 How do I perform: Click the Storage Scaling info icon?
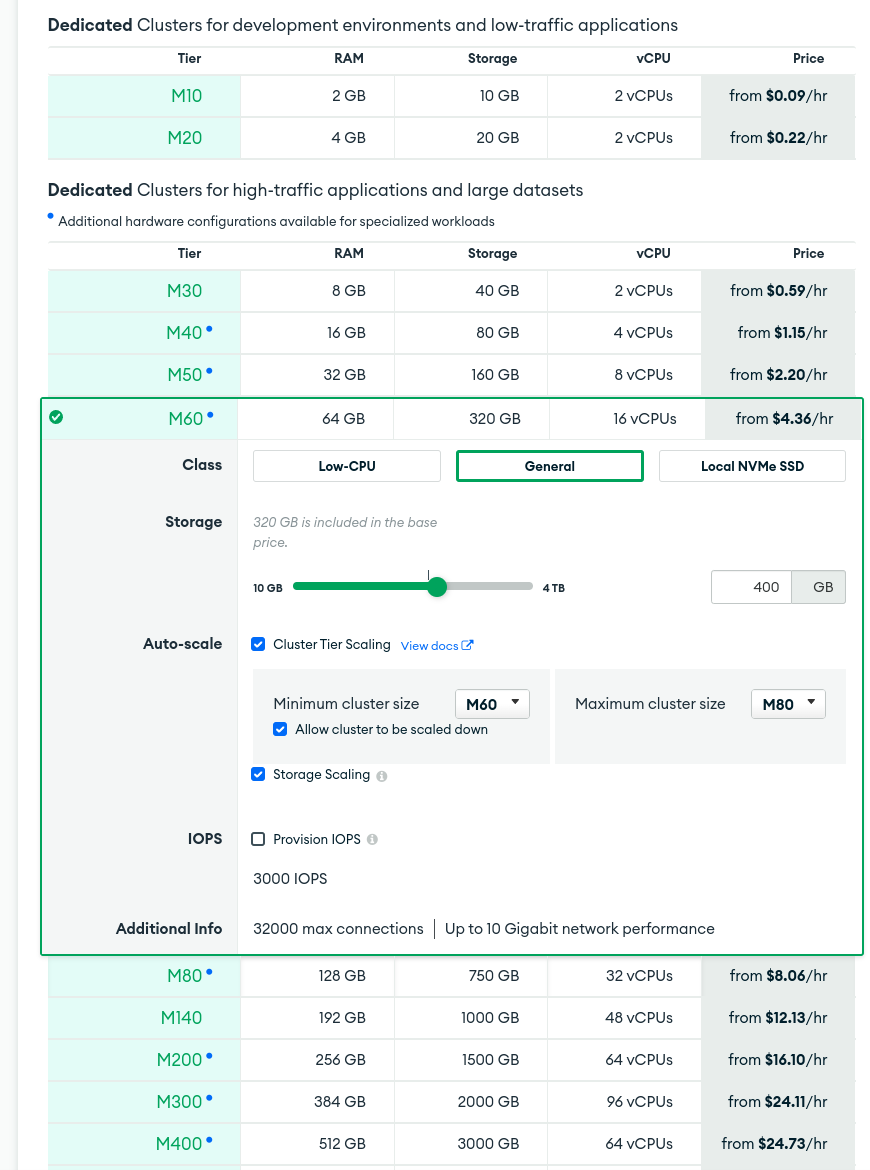(x=382, y=776)
